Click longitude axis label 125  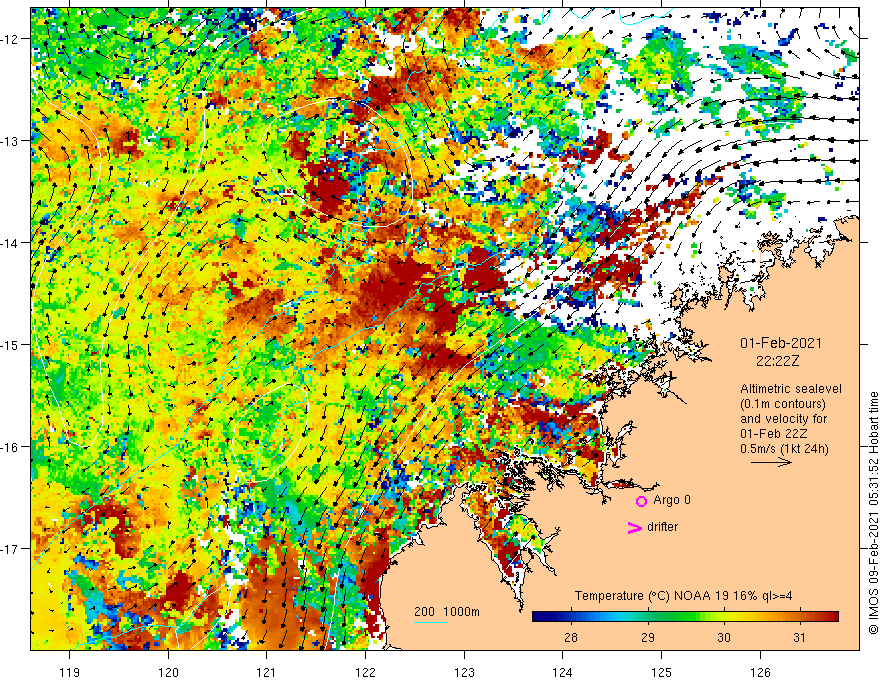662,672
